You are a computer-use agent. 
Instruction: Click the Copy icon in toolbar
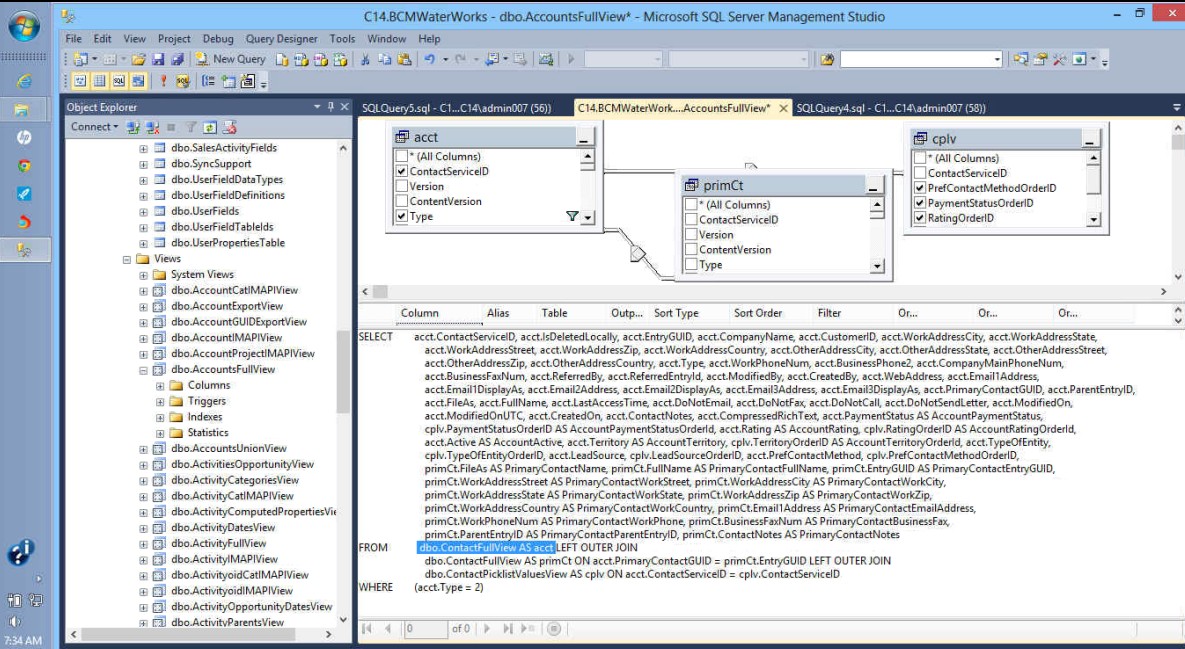pos(385,59)
